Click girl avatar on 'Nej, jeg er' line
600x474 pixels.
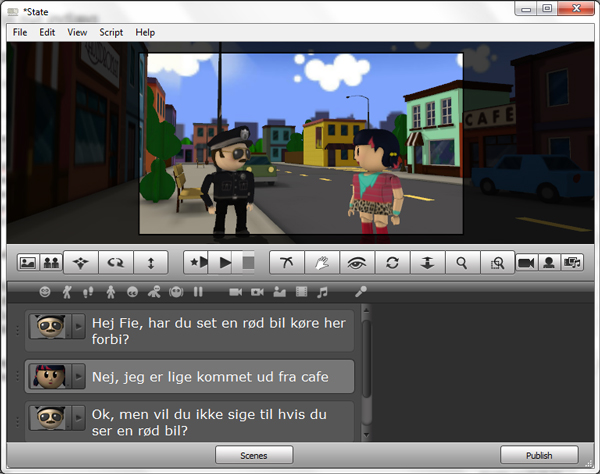tap(50, 376)
